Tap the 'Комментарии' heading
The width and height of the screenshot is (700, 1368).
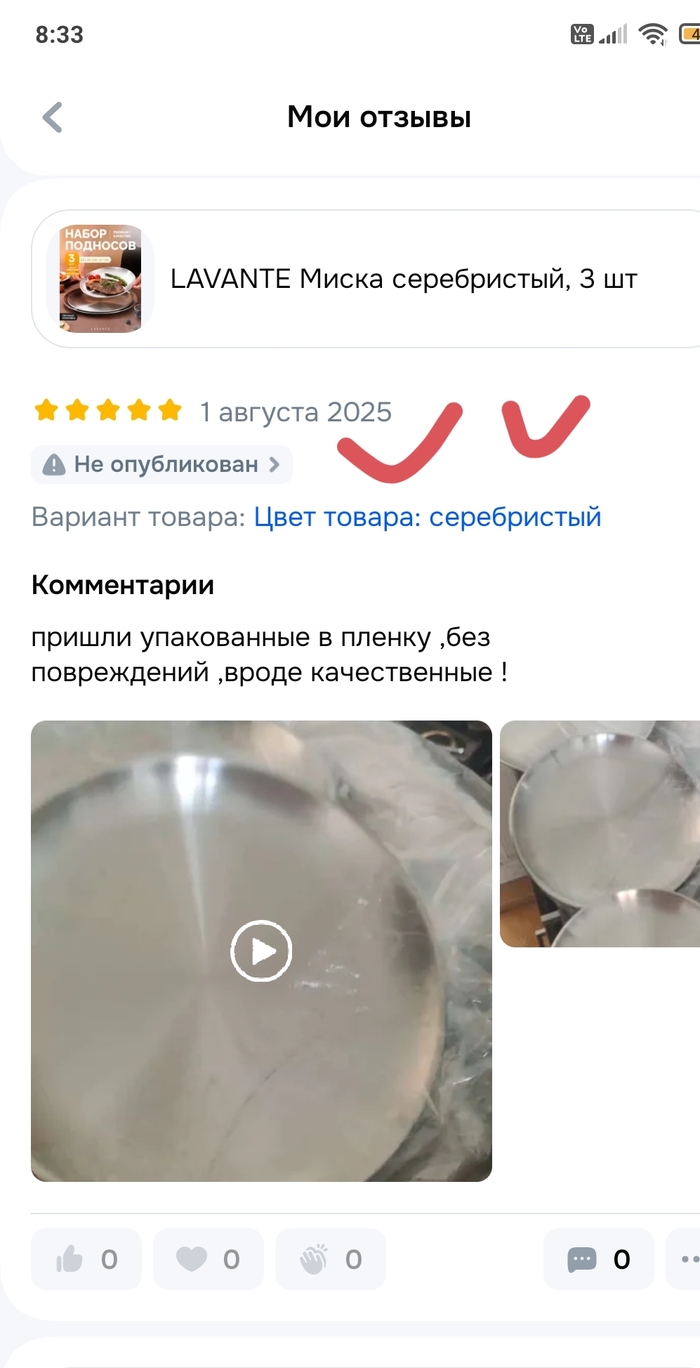click(123, 585)
